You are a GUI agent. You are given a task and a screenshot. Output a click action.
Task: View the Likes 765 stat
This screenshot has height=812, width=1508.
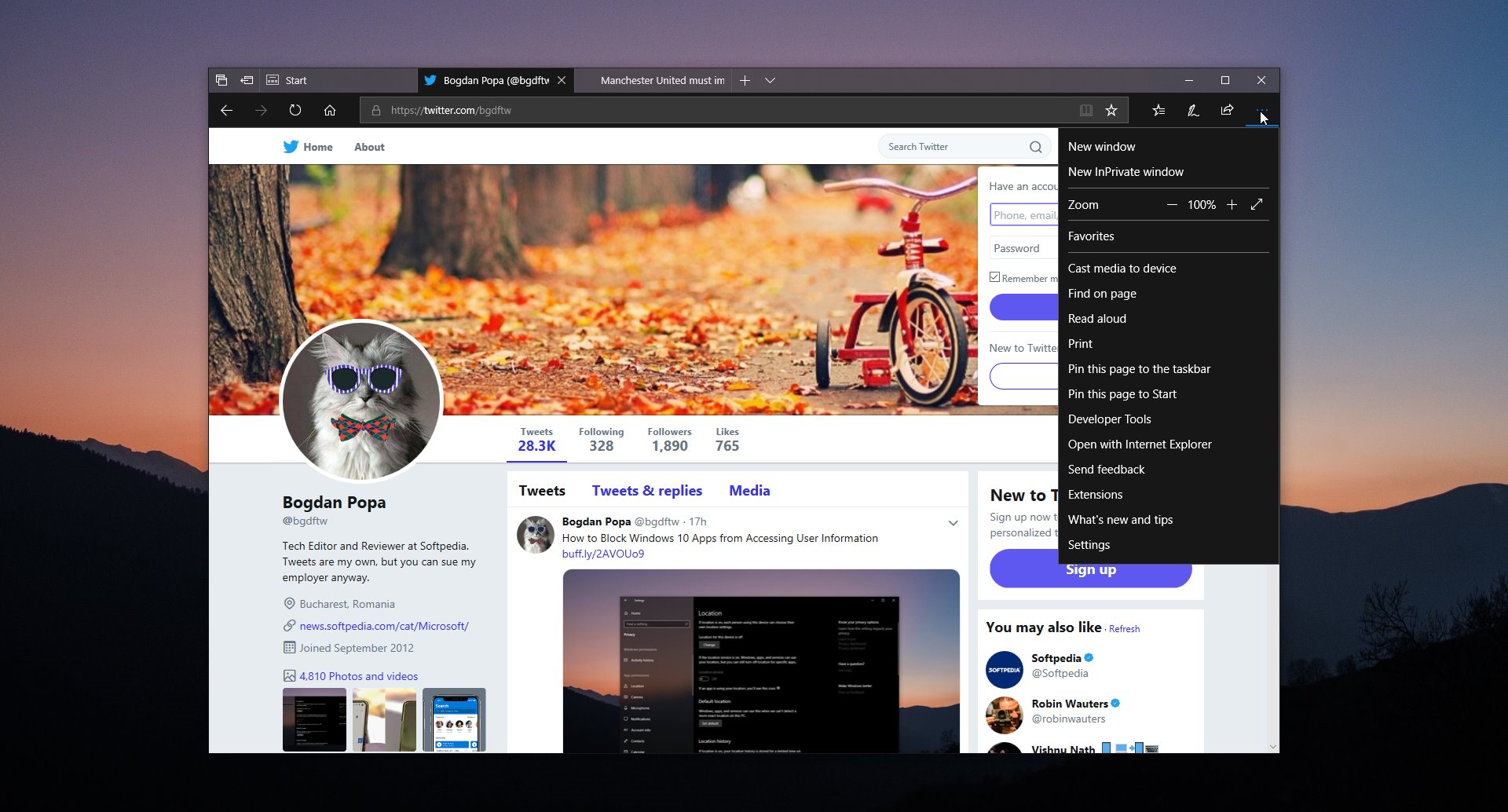click(727, 440)
